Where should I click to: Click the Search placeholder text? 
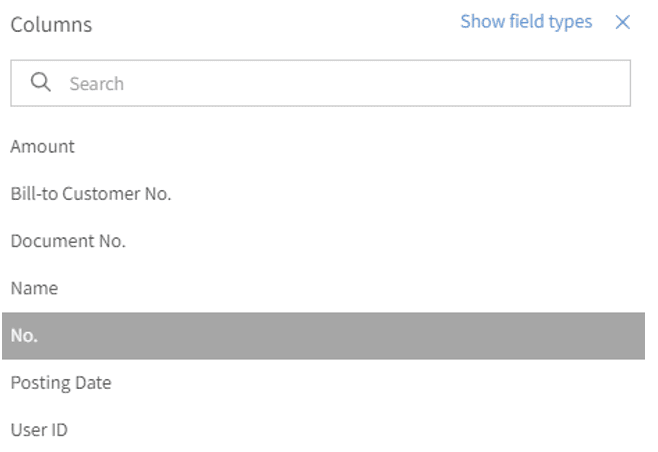click(97, 84)
